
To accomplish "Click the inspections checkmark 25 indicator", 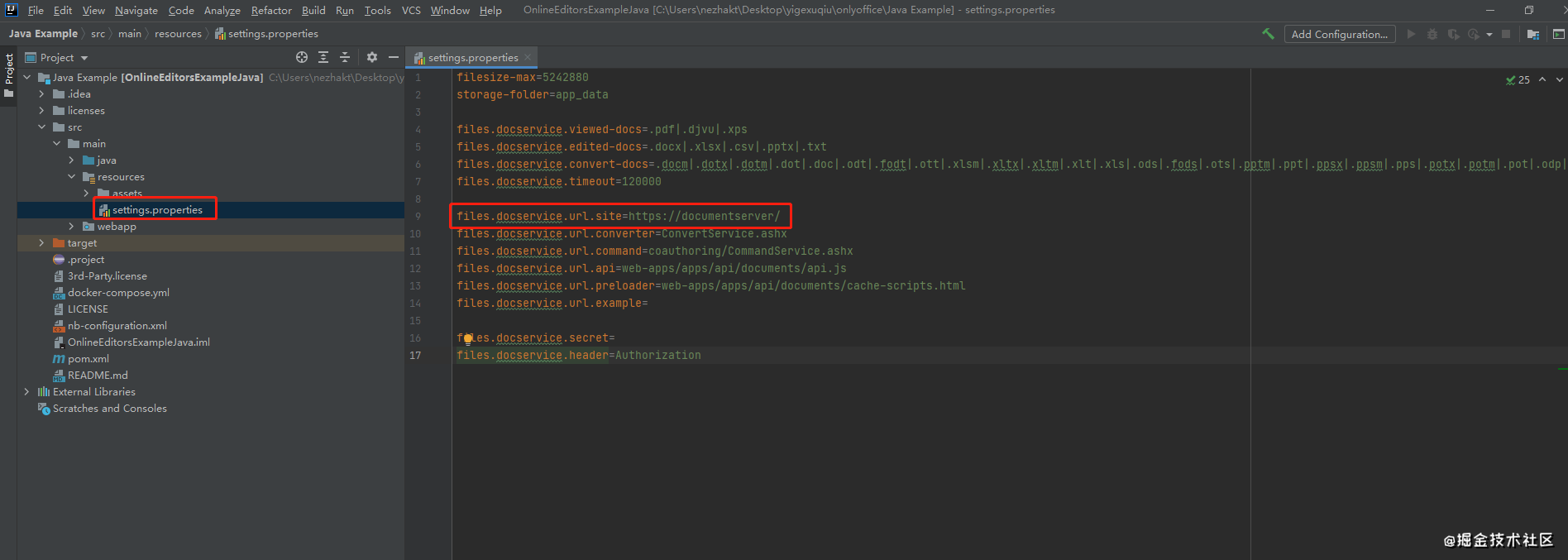I will [x=1518, y=80].
